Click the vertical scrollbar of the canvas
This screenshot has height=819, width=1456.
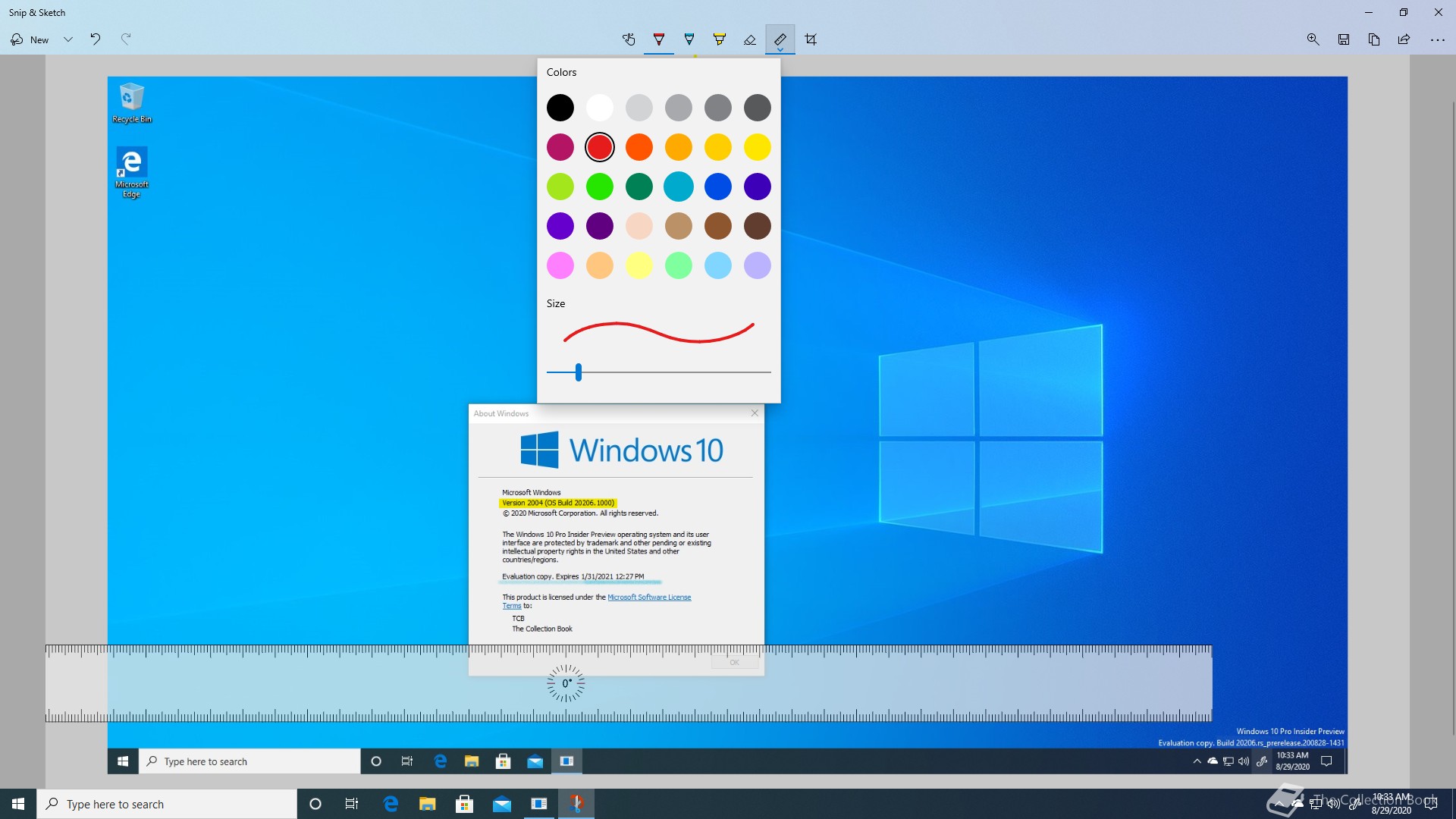(x=1453, y=417)
